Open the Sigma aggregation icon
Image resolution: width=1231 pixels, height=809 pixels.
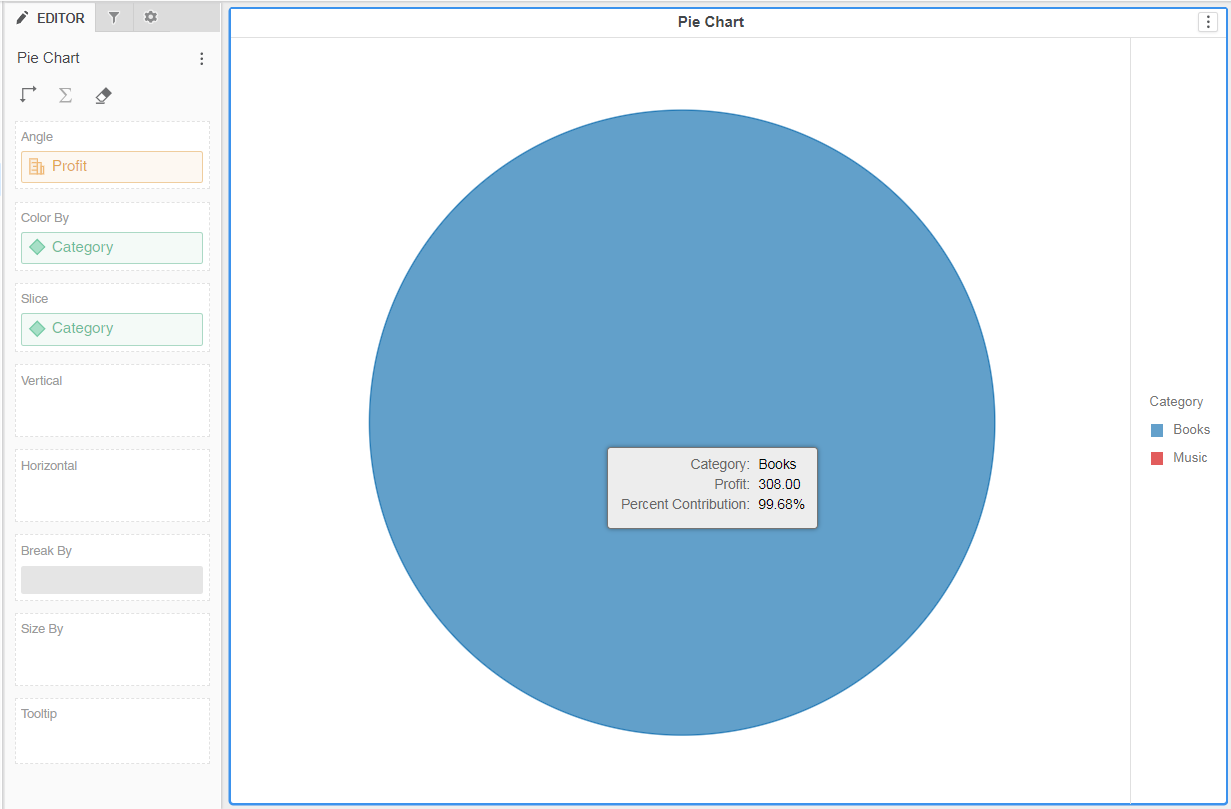coord(65,94)
